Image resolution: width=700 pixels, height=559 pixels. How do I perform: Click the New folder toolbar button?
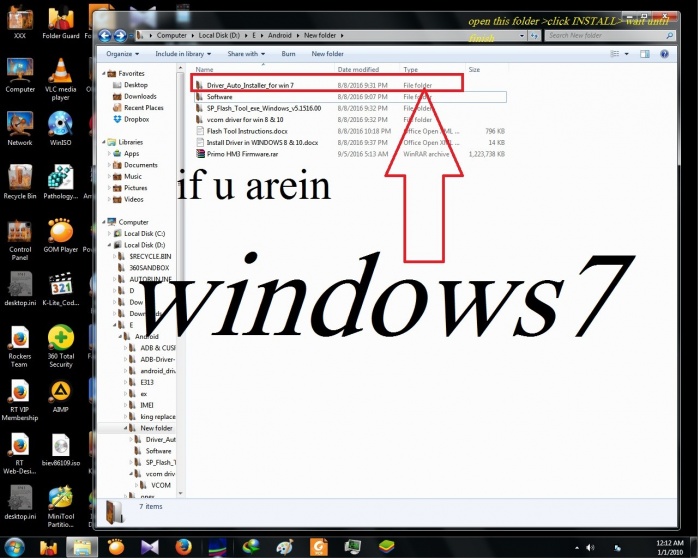[x=328, y=54]
